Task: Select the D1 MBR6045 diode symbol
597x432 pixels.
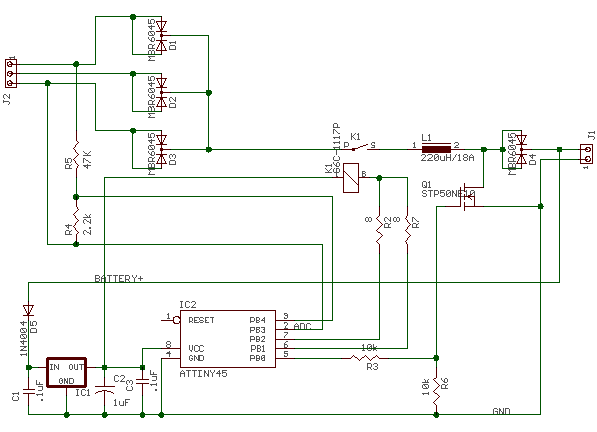Action: coord(161,36)
